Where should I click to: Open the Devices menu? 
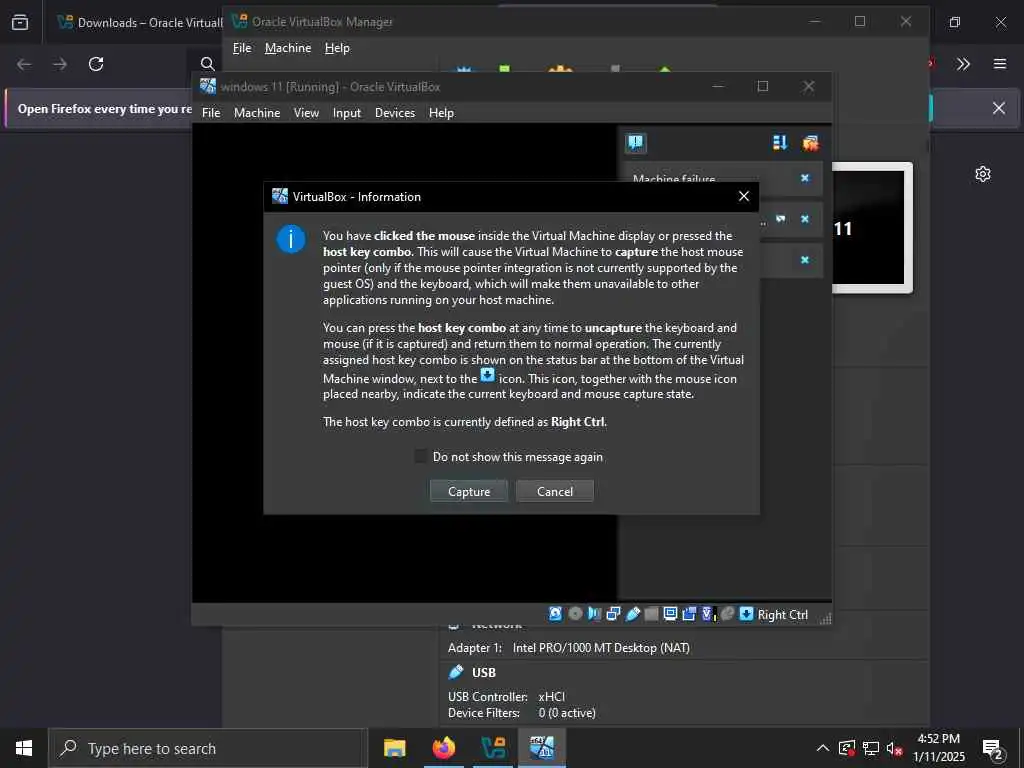[x=394, y=112]
